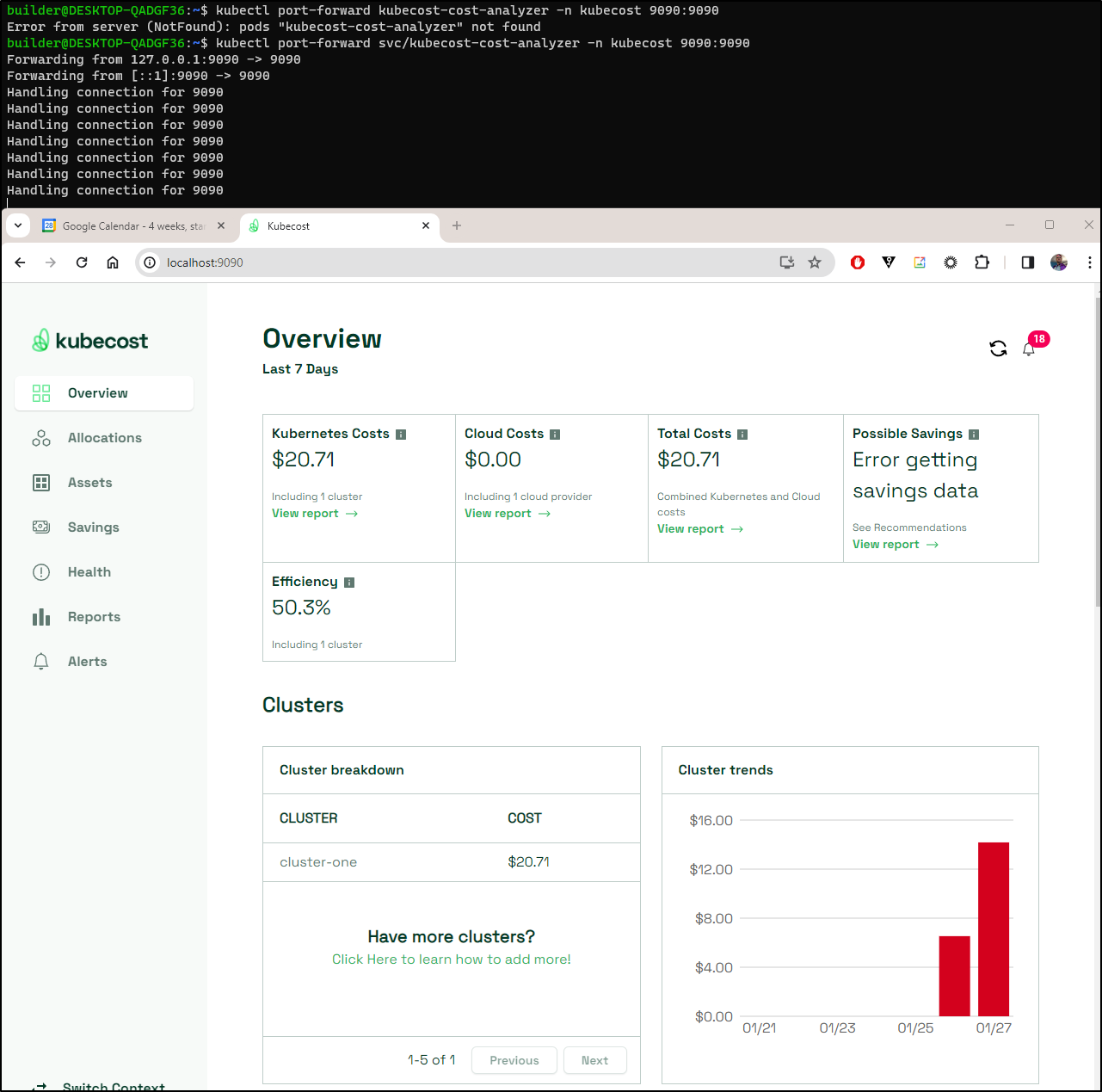Toggle the browser side panel
Image resolution: width=1102 pixels, height=1092 pixels.
(1028, 262)
